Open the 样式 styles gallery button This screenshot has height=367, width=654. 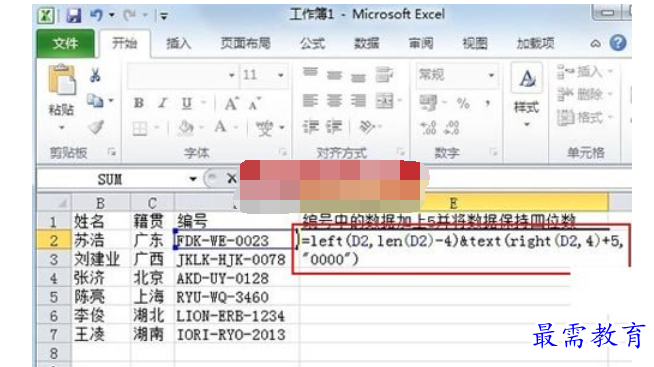point(526,96)
